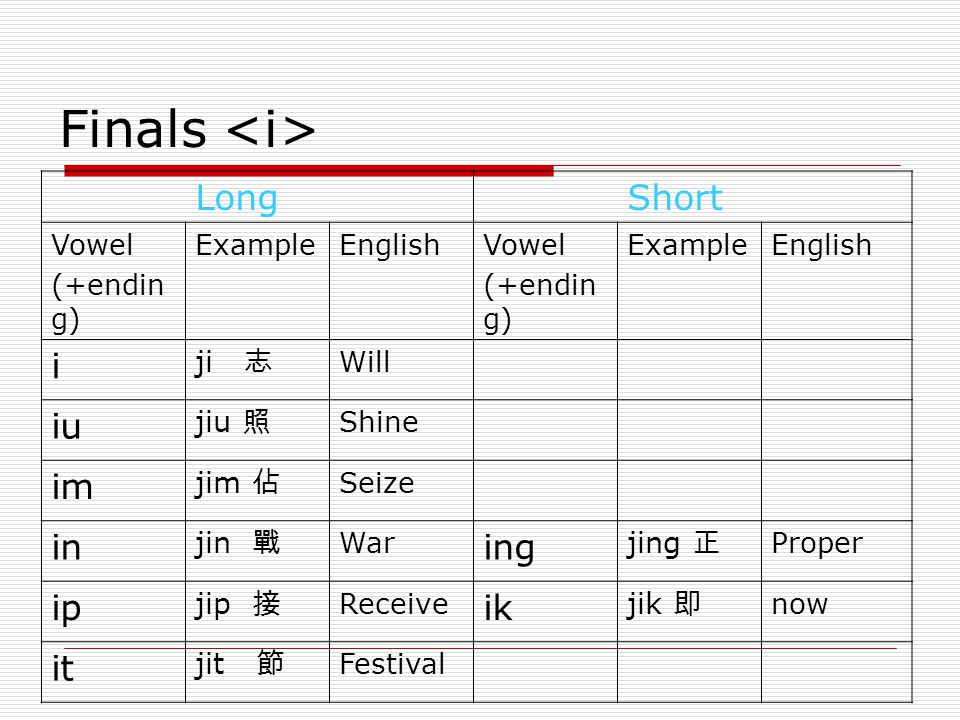This screenshot has width=960, height=720.
Task: Select the example jin 戰
Action: 237,543
